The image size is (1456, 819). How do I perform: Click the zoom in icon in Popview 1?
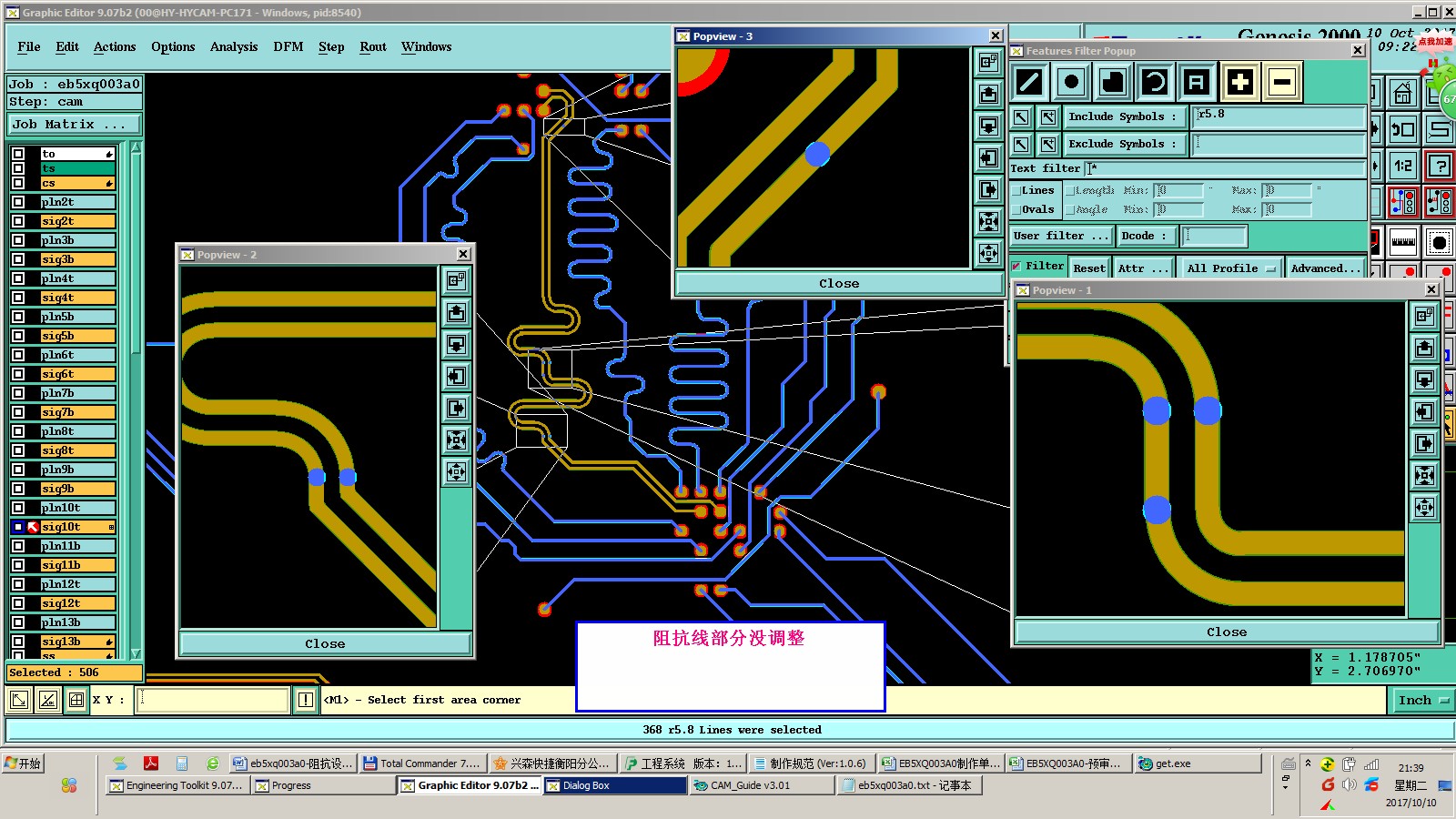coord(1424,476)
